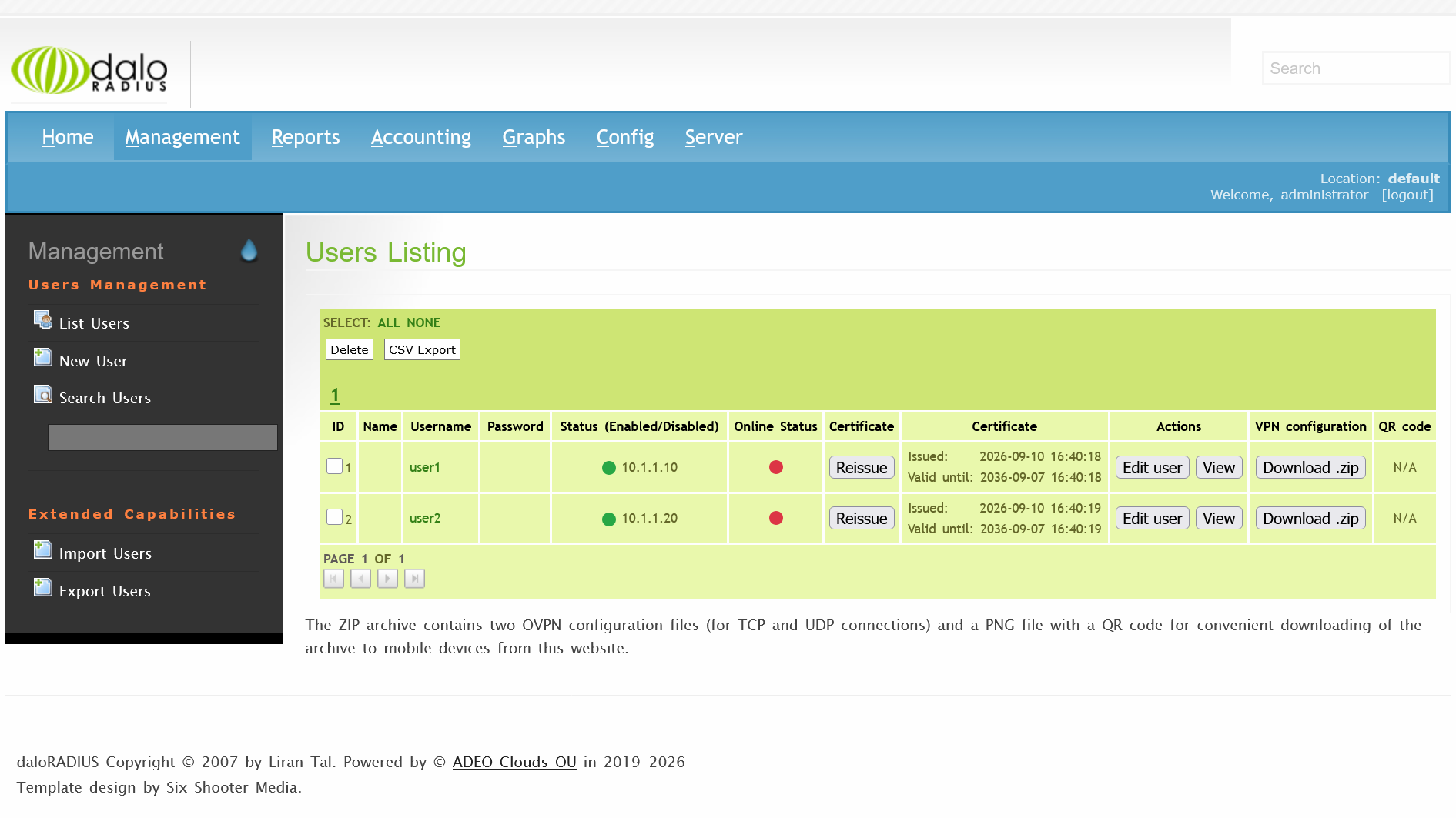Open the Graphs menu
The image size is (1456, 818).
pos(534,137)
